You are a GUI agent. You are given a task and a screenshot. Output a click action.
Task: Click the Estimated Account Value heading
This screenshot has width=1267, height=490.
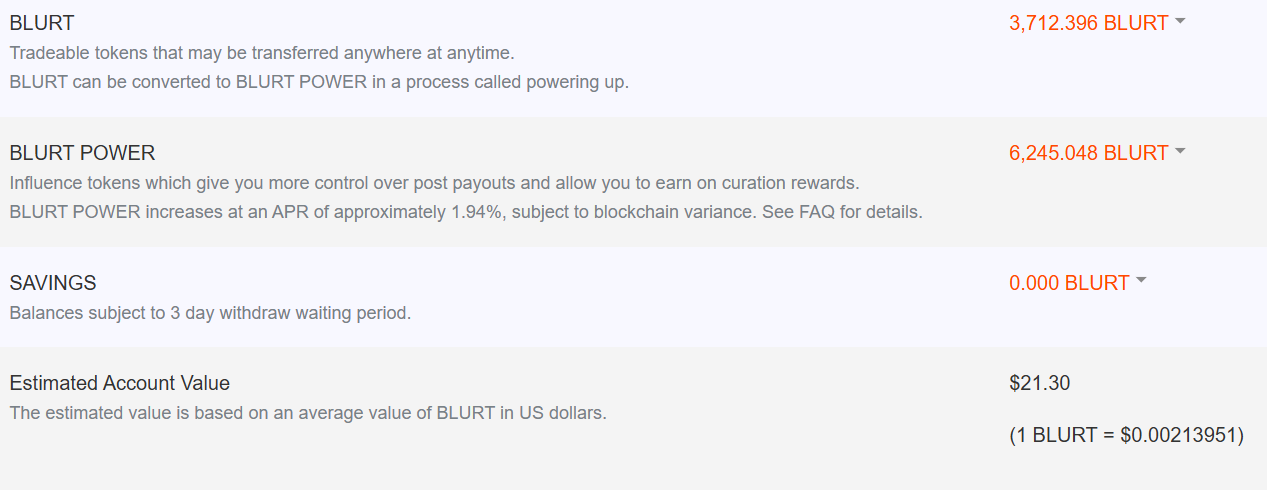[120, 383]
